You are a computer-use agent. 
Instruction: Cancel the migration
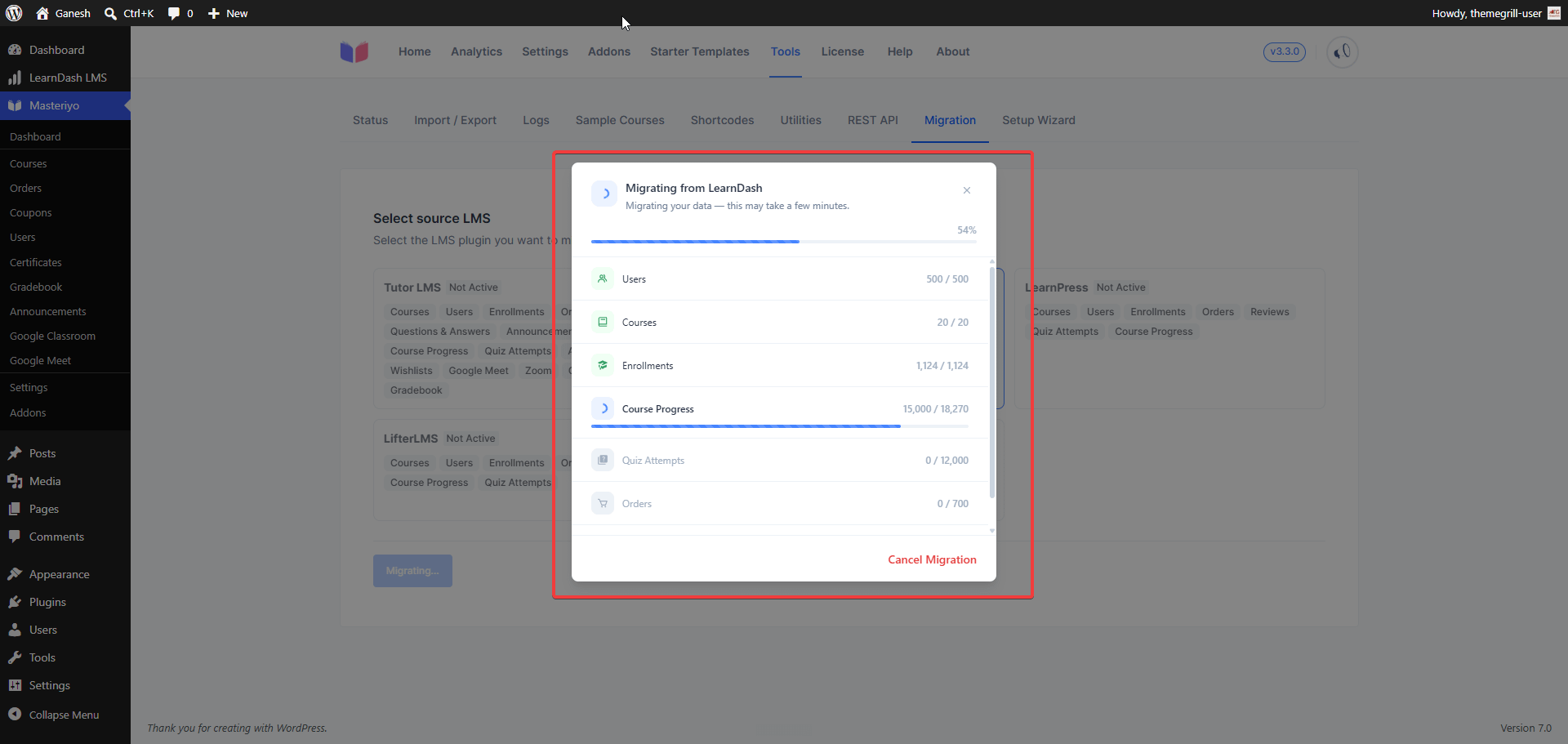(932, 559)
